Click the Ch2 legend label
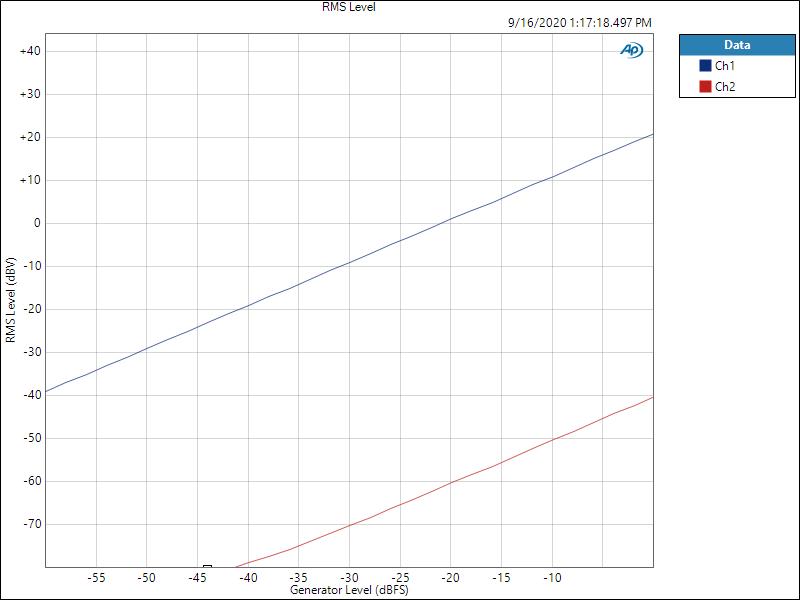 (x=725, y=87)
